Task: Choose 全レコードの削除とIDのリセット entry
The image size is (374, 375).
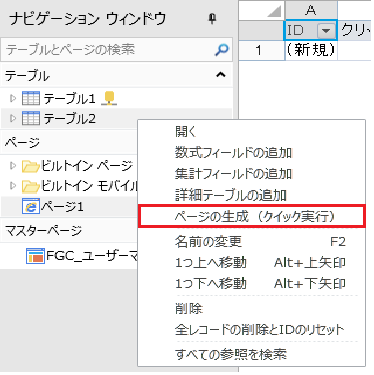Action: click(x=252, y=330)
